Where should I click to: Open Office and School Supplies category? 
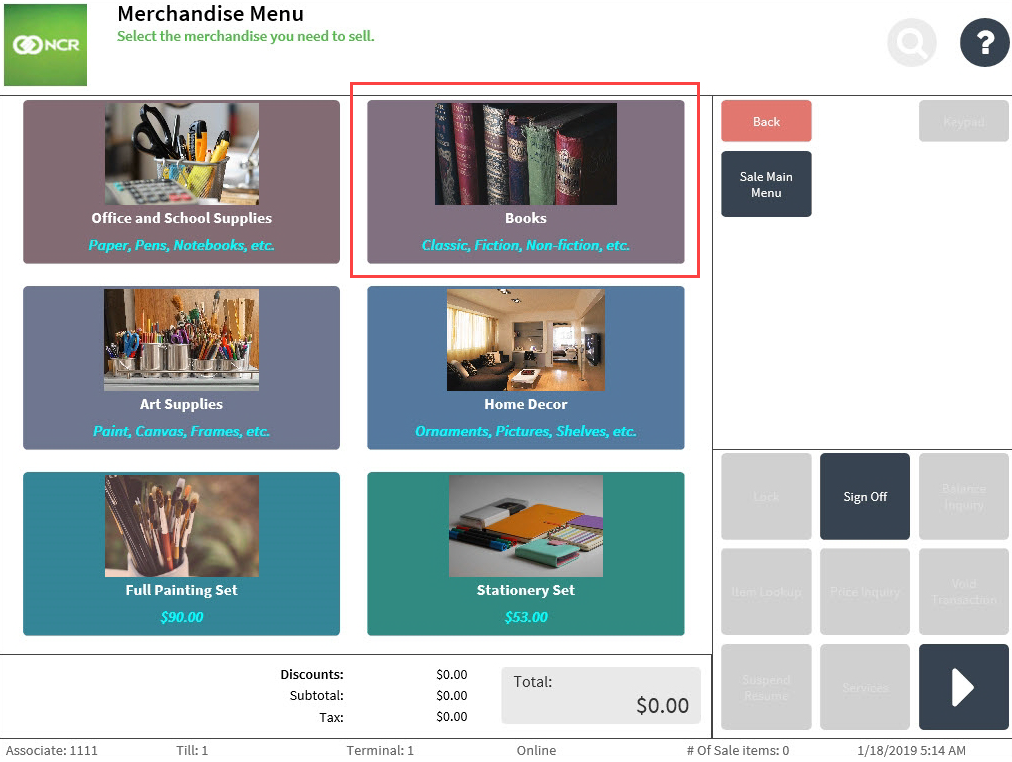(x=181, y=181)
